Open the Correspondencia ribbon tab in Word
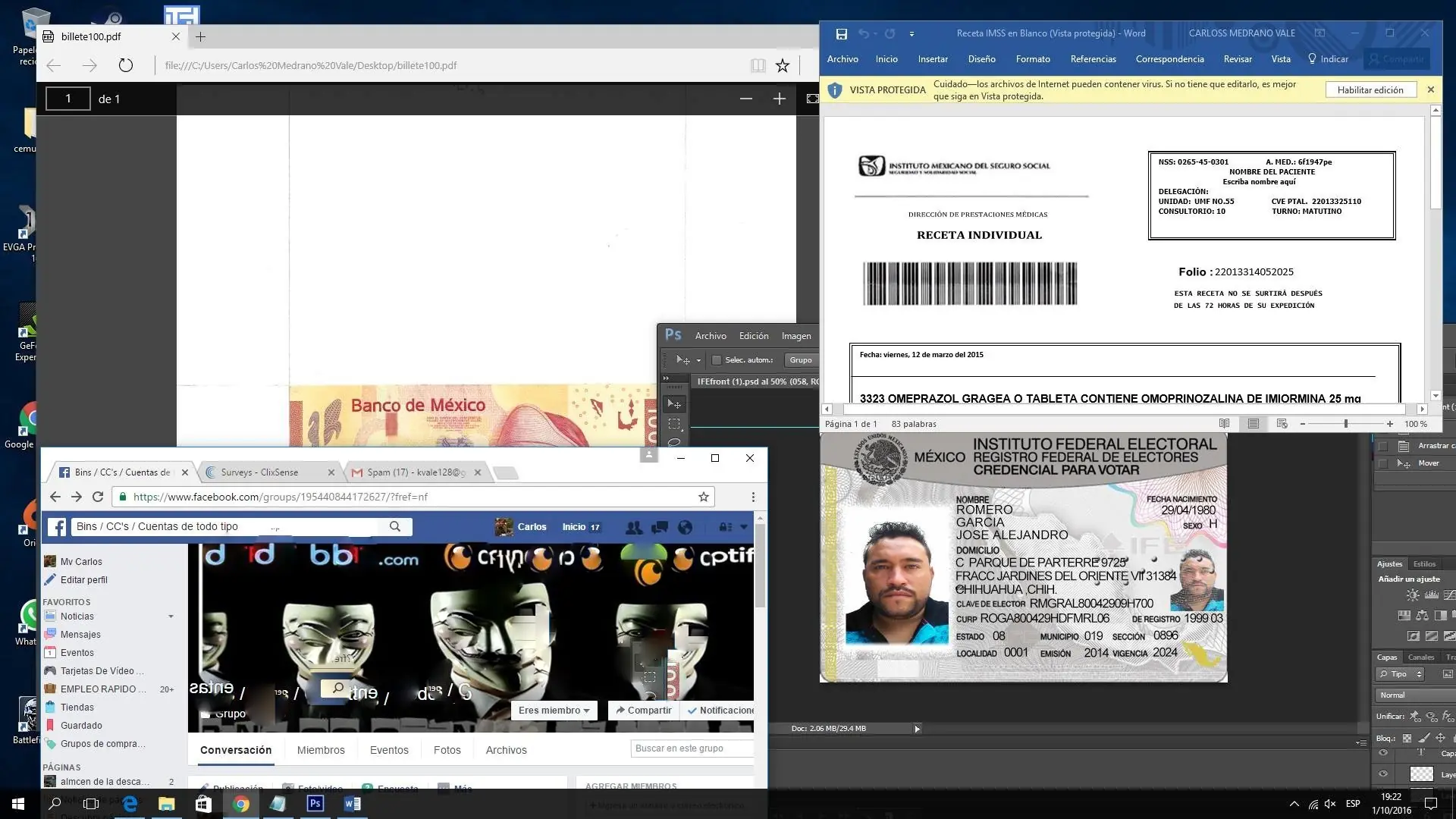Viewport: 1456px width, 819px height. [1169, 59]
